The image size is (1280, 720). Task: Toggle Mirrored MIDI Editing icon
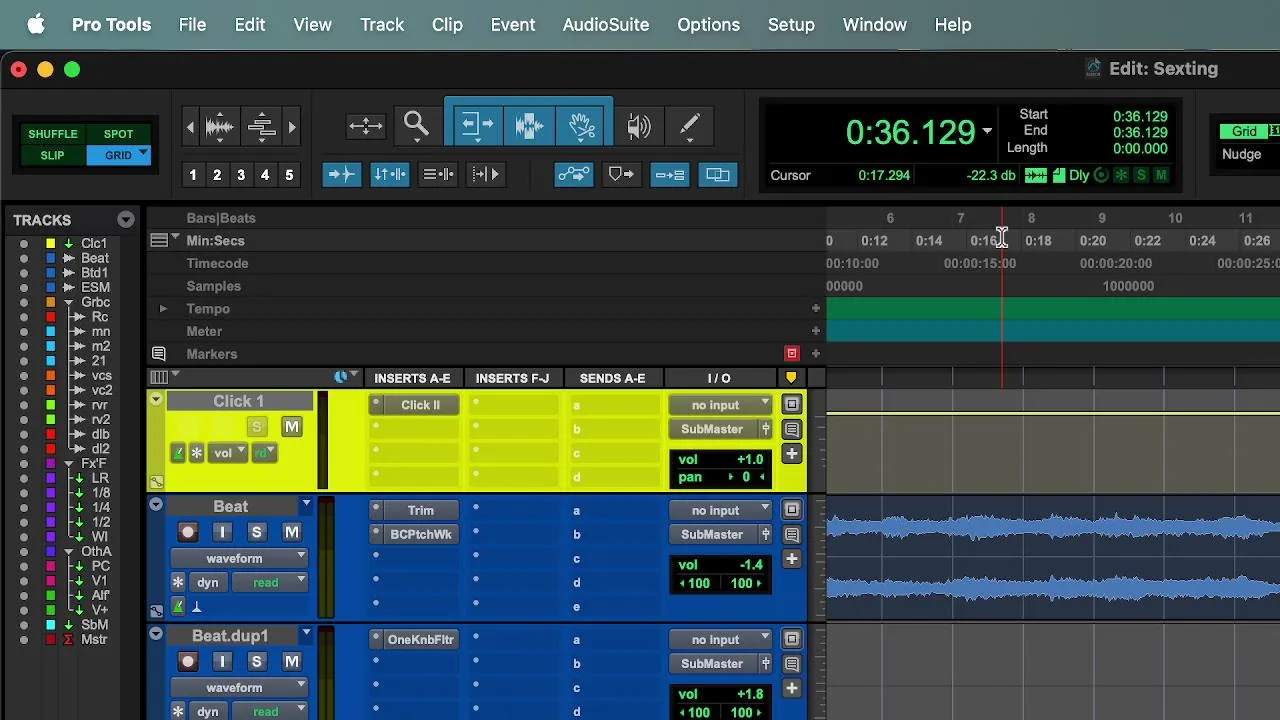(x=669, y=175)
